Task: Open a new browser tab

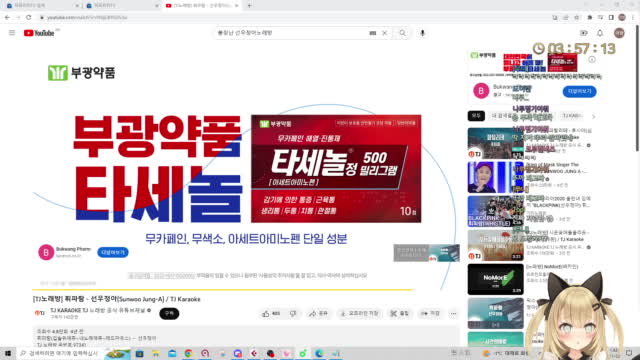Action: pos(249,6)
